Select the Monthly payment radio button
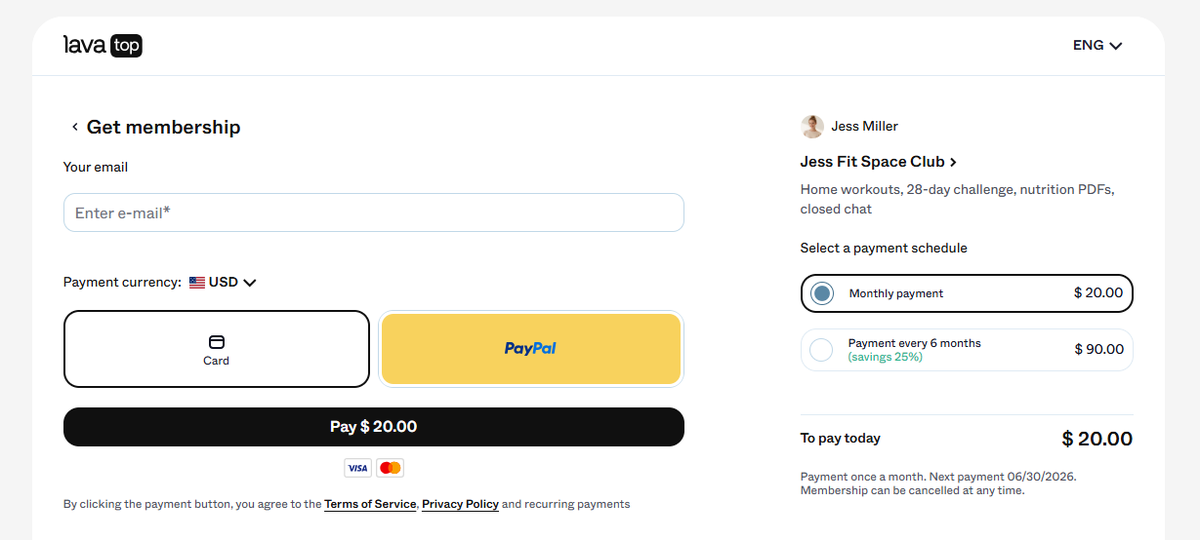Image resolution: width=1200 pixels, height=540 pixels. coord(822,293)
